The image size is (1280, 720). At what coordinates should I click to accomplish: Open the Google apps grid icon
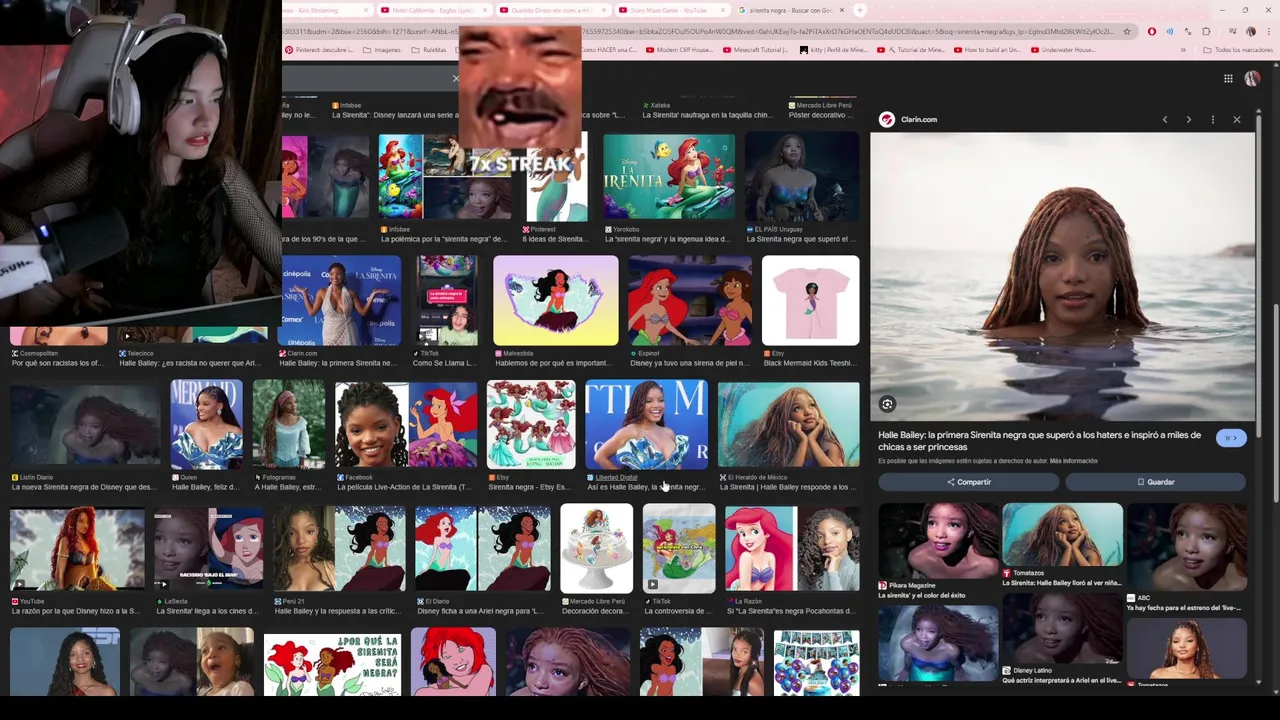tap(1228, 78)
